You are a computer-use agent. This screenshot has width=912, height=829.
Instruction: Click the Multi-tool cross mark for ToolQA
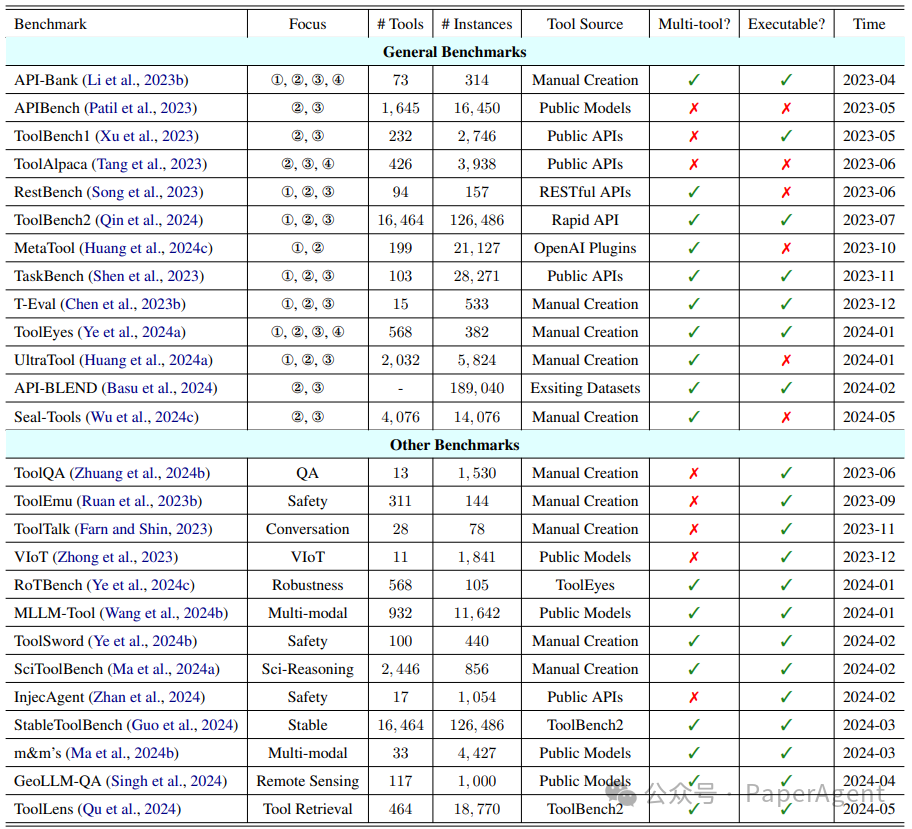694,473
